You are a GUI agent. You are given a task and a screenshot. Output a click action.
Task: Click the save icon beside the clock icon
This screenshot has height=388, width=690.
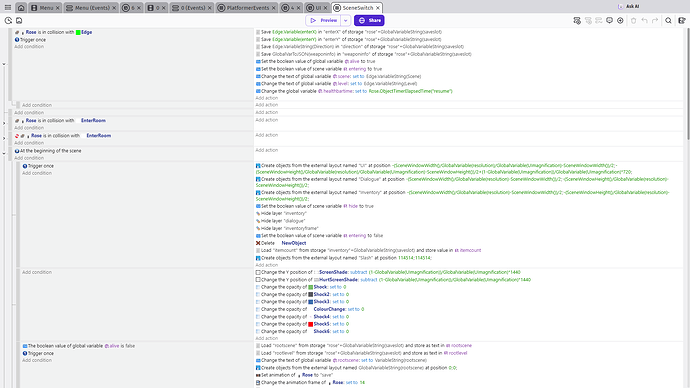[x=19, y=21]
